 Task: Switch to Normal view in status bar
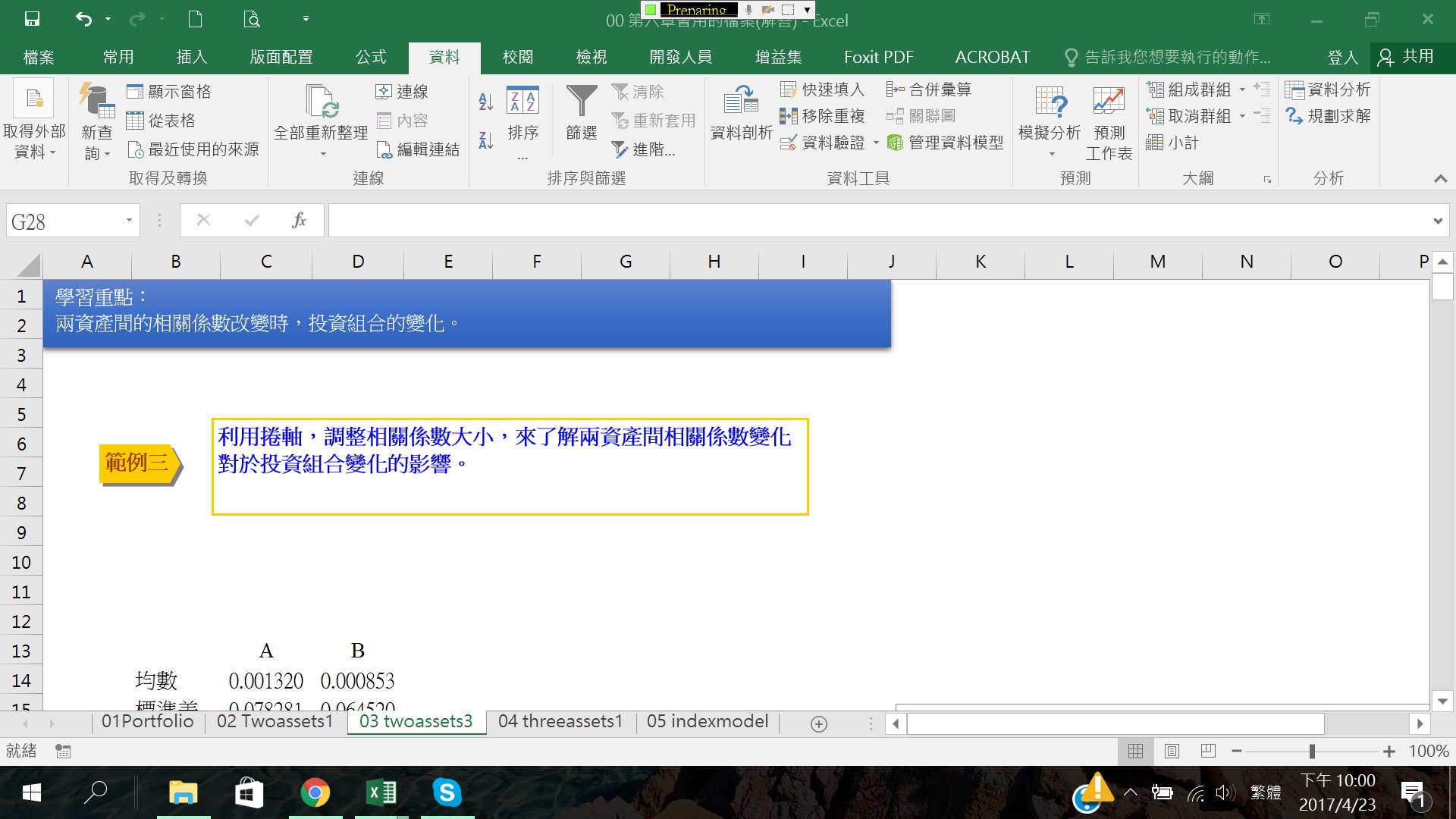(x=1135, y=751)
